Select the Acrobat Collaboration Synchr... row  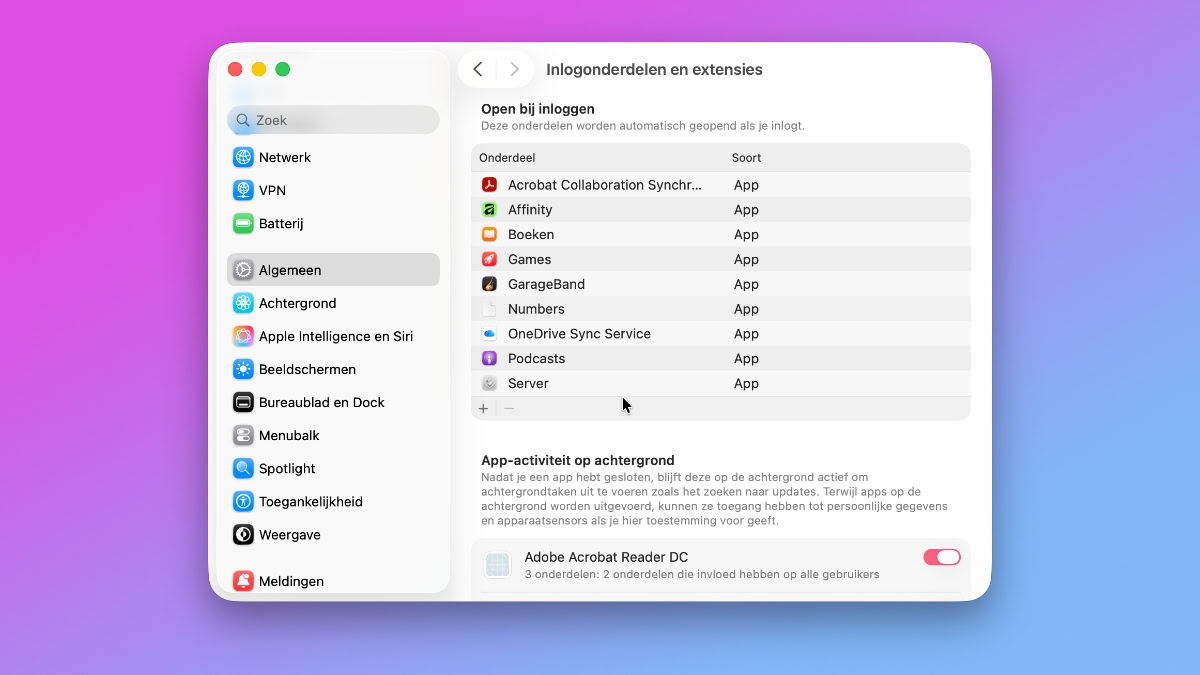[721, 185]
